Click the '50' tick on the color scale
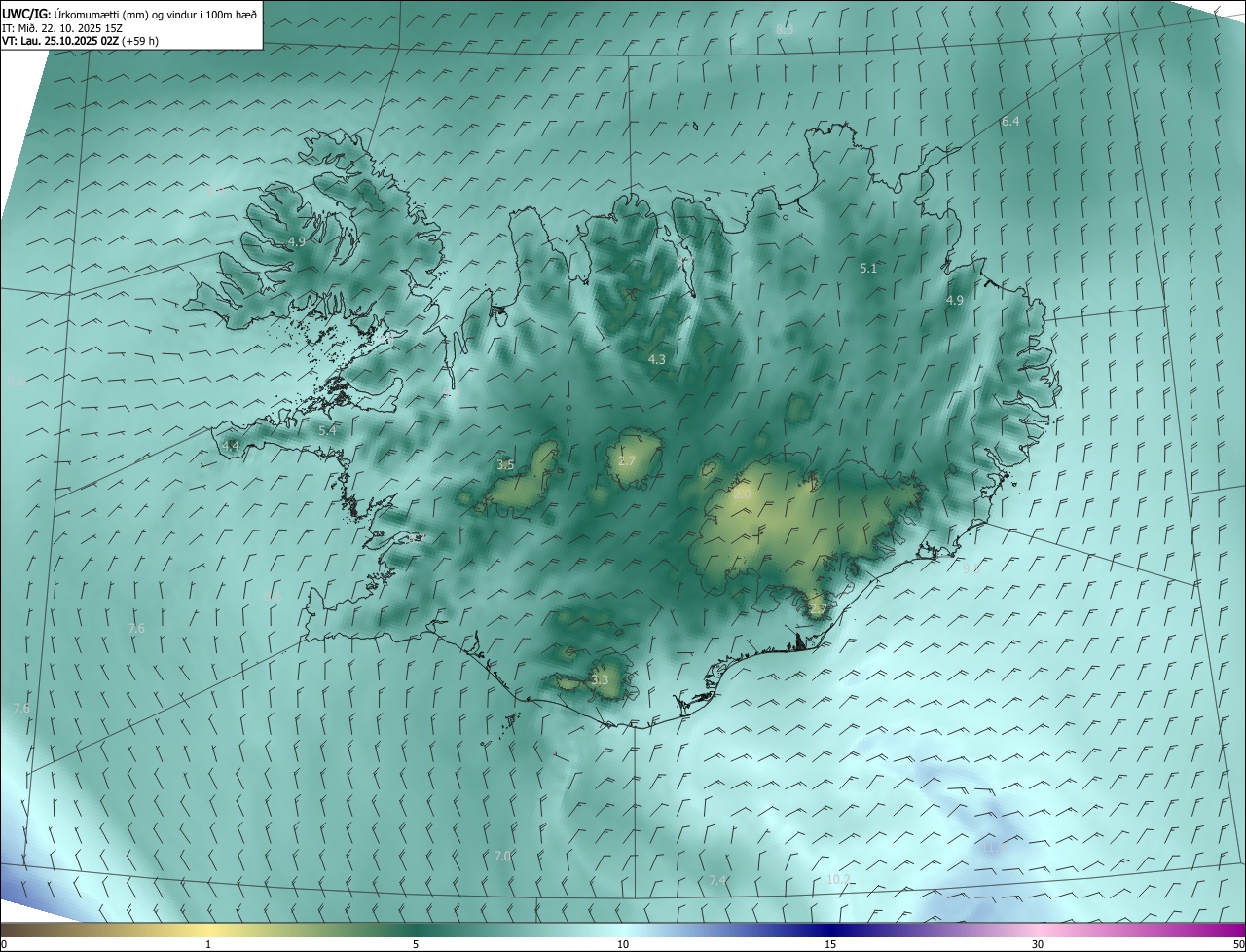 coord(1237,944)
